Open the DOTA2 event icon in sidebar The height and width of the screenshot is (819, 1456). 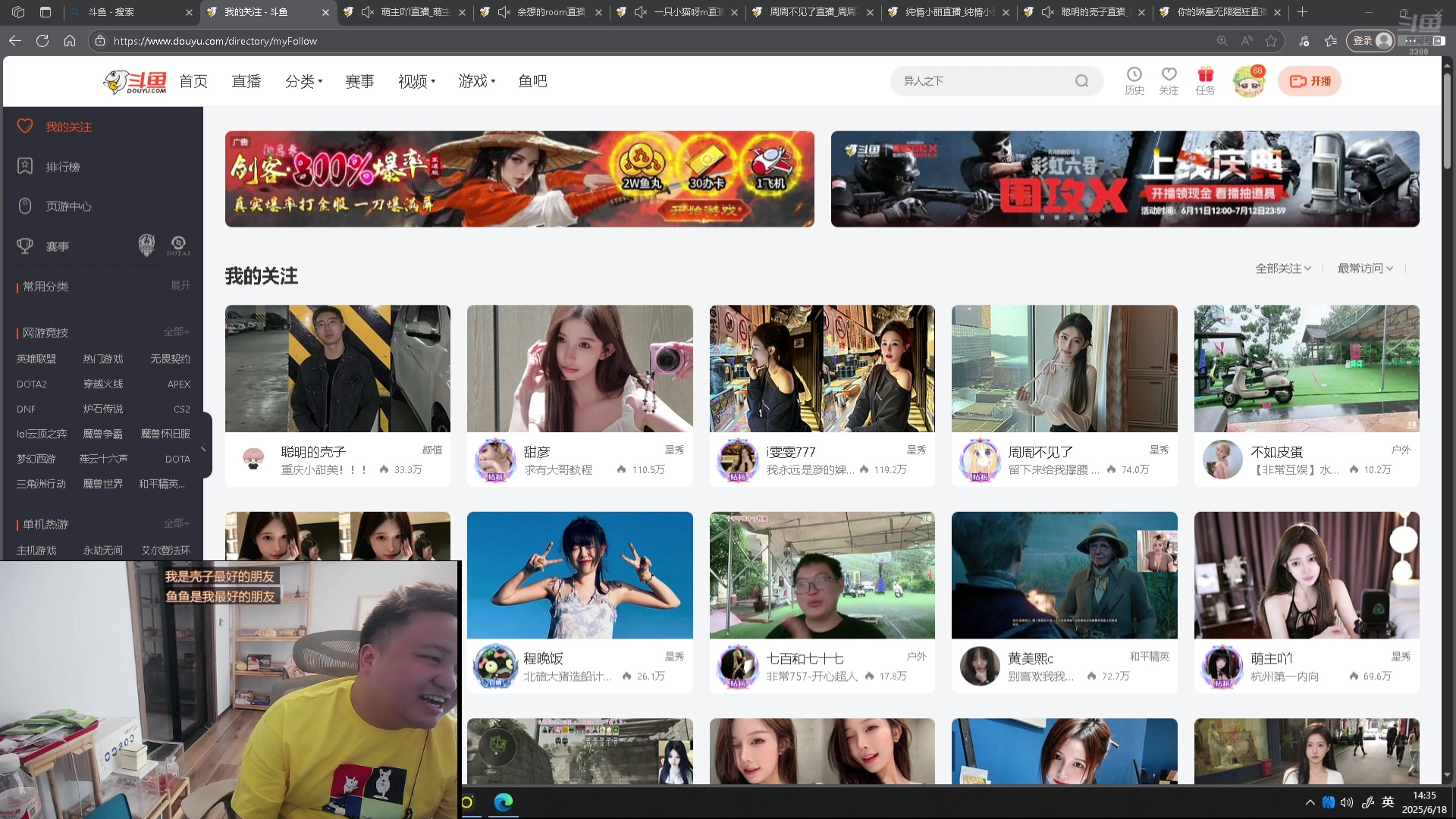click(x=178, y=246)
